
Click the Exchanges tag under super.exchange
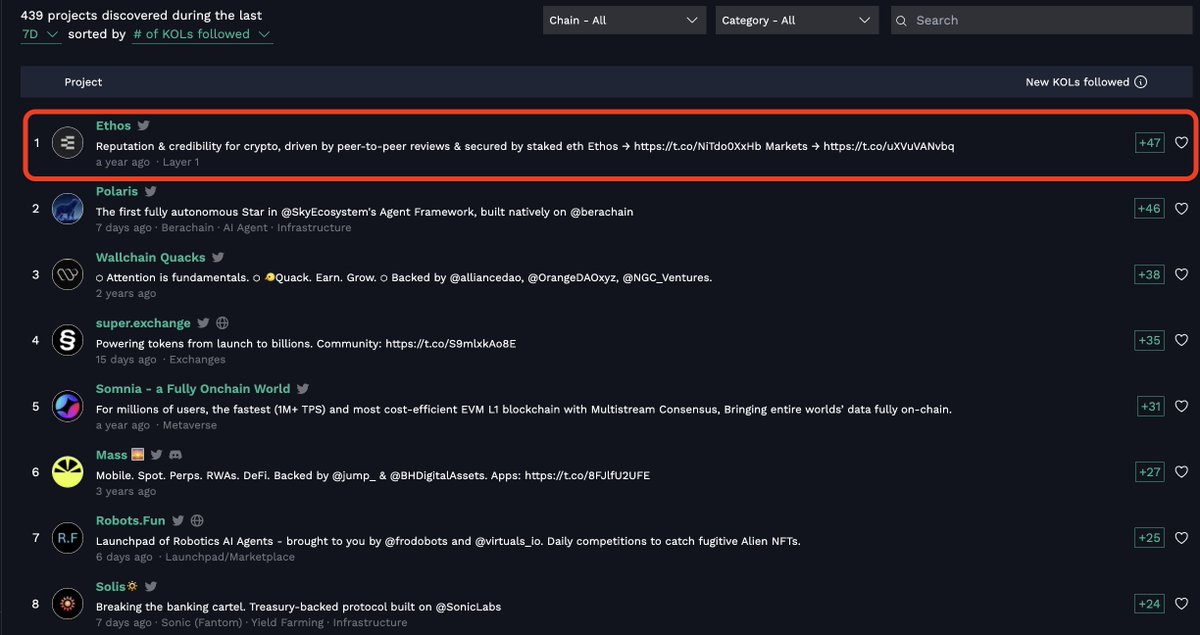pos(197,359)
